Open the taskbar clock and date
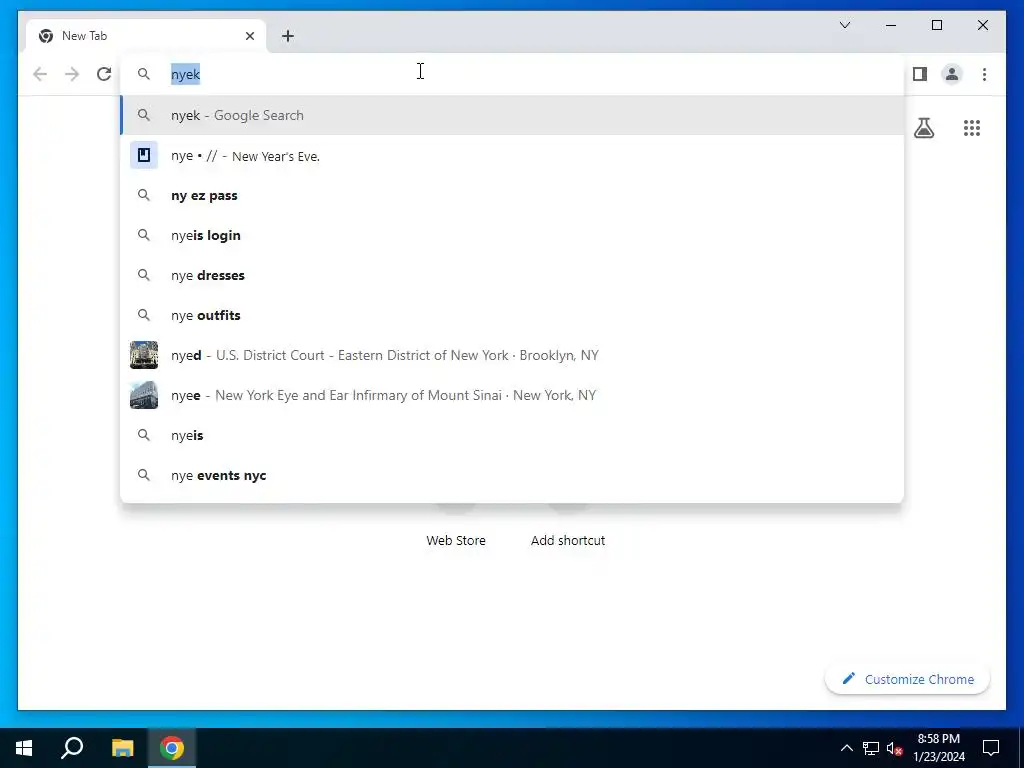The height and width of the screenshot is (768, 1024). click(938, 748)
